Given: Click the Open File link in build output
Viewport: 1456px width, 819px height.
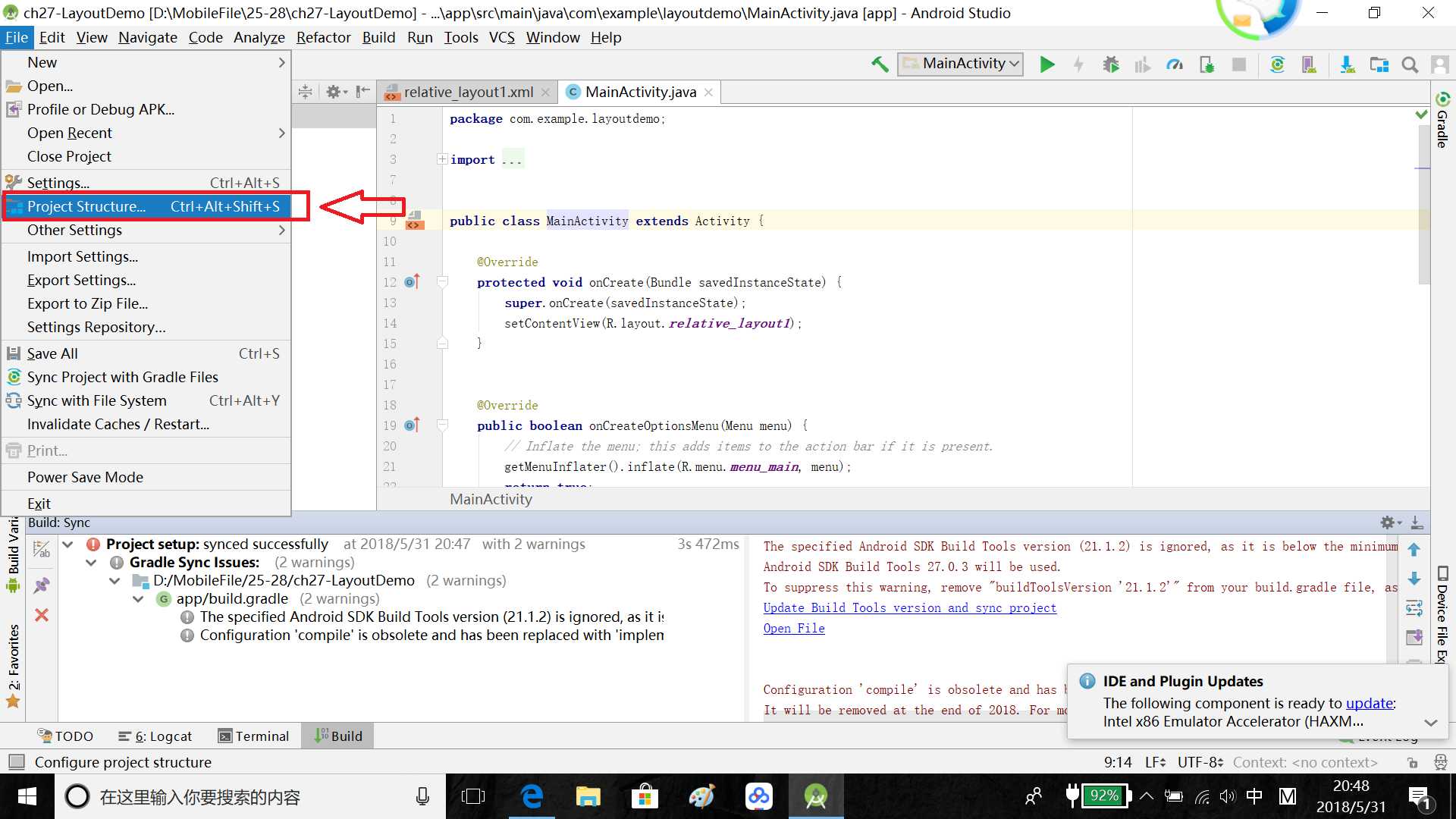Looking at the screenshot, I should point(793,627).
